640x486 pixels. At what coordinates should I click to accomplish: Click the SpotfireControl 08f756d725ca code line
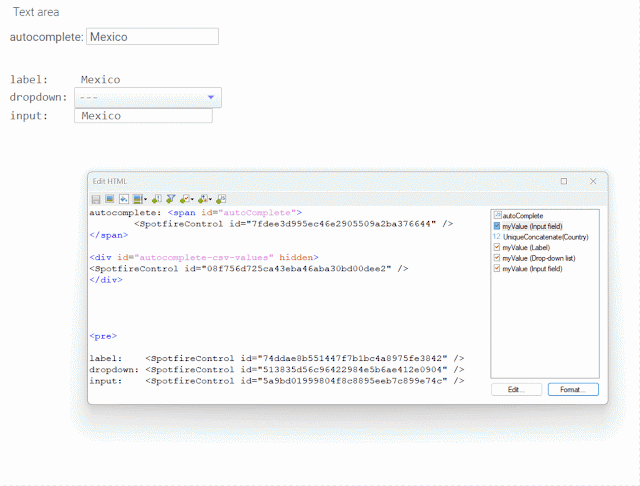[x=249, y=269]
